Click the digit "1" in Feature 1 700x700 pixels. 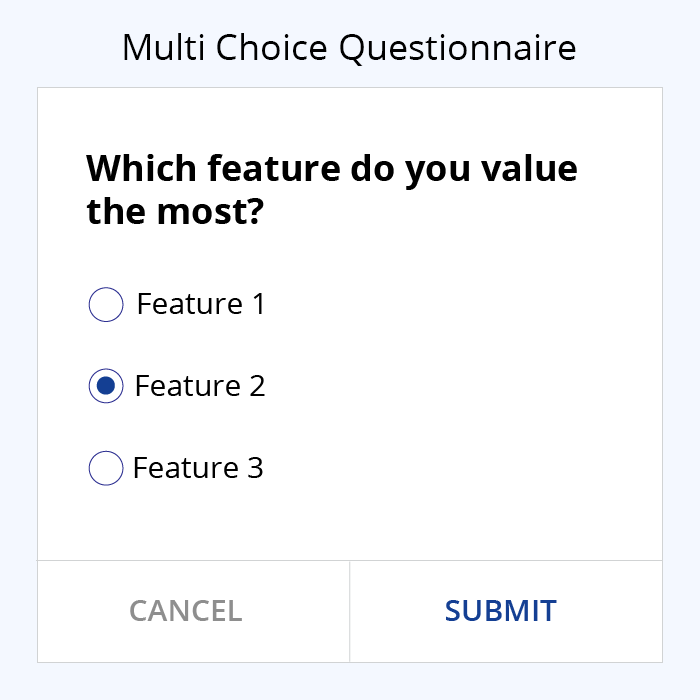(259, 304)
